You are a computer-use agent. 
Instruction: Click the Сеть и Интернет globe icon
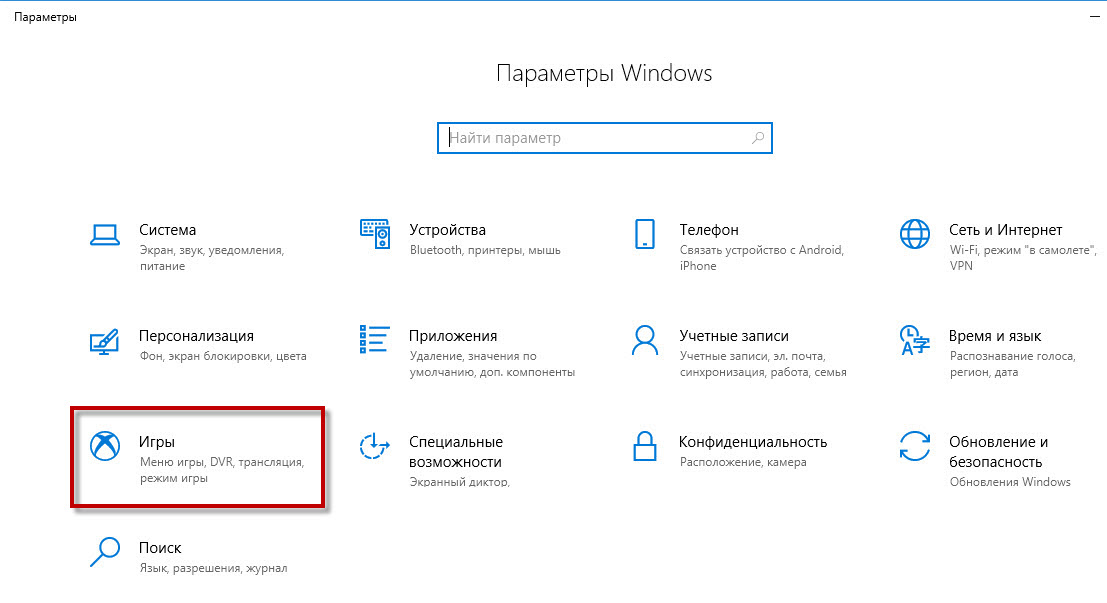[x=914, y=234]
